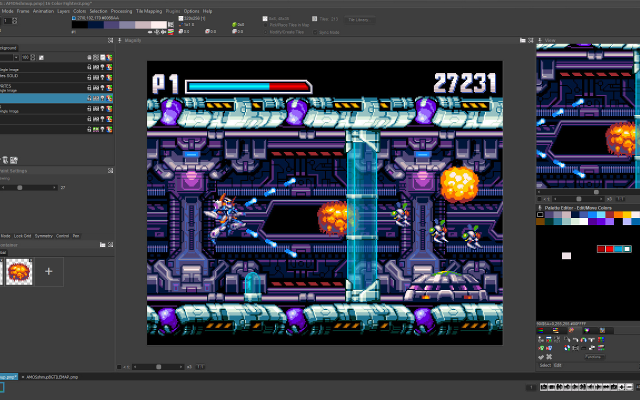
Task: Add a new brush with plus tile
Action: 49,272
